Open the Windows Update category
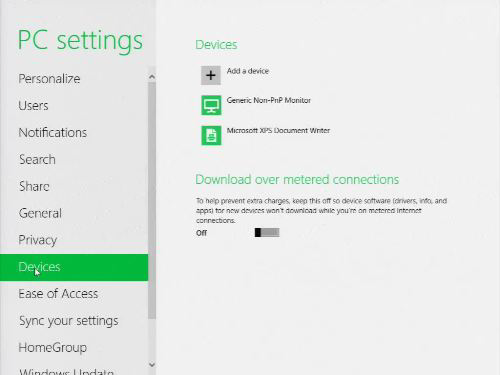Screen dimensions: 500x375 point(67,371)
